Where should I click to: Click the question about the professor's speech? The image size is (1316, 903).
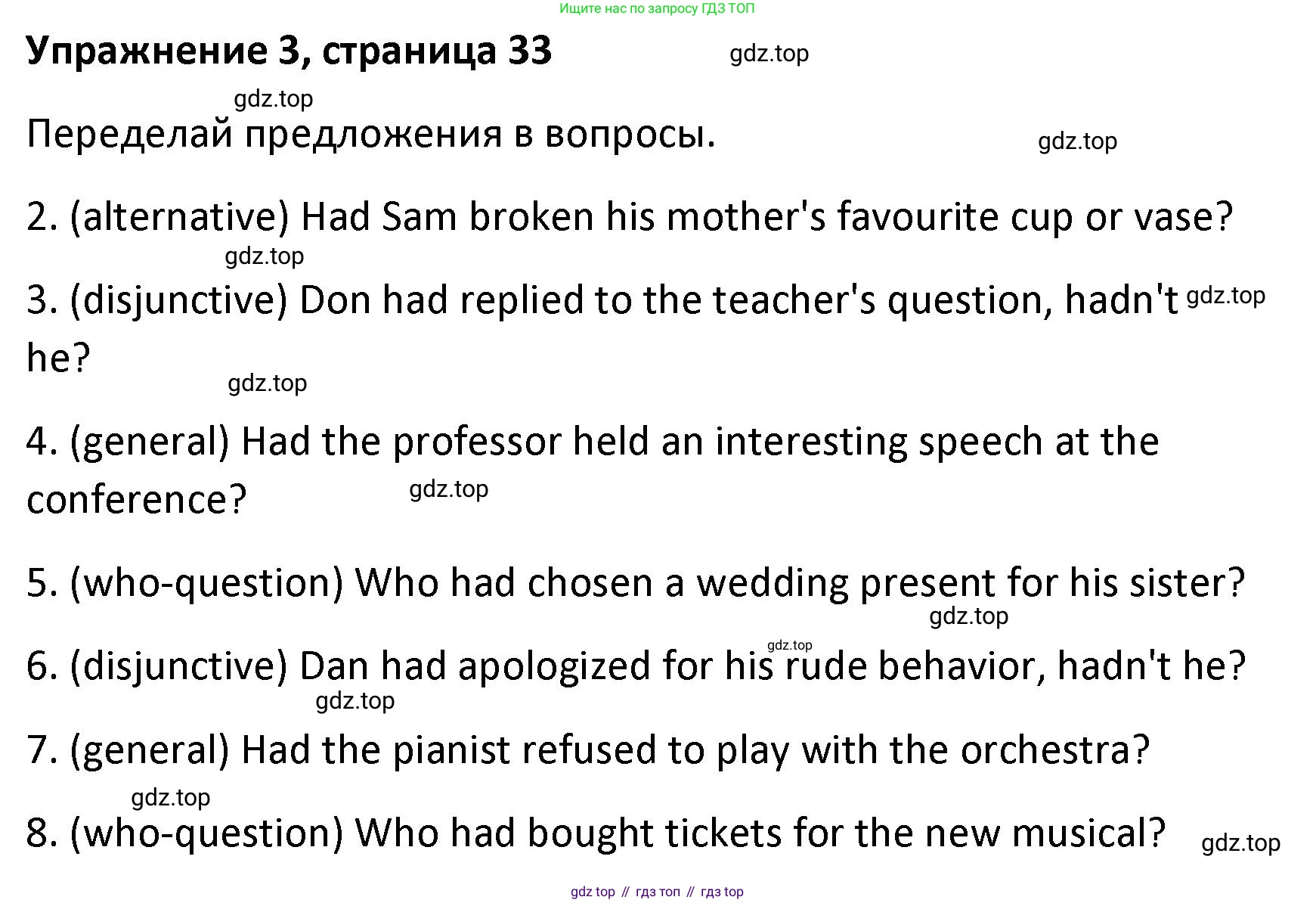tap(699, 442)
